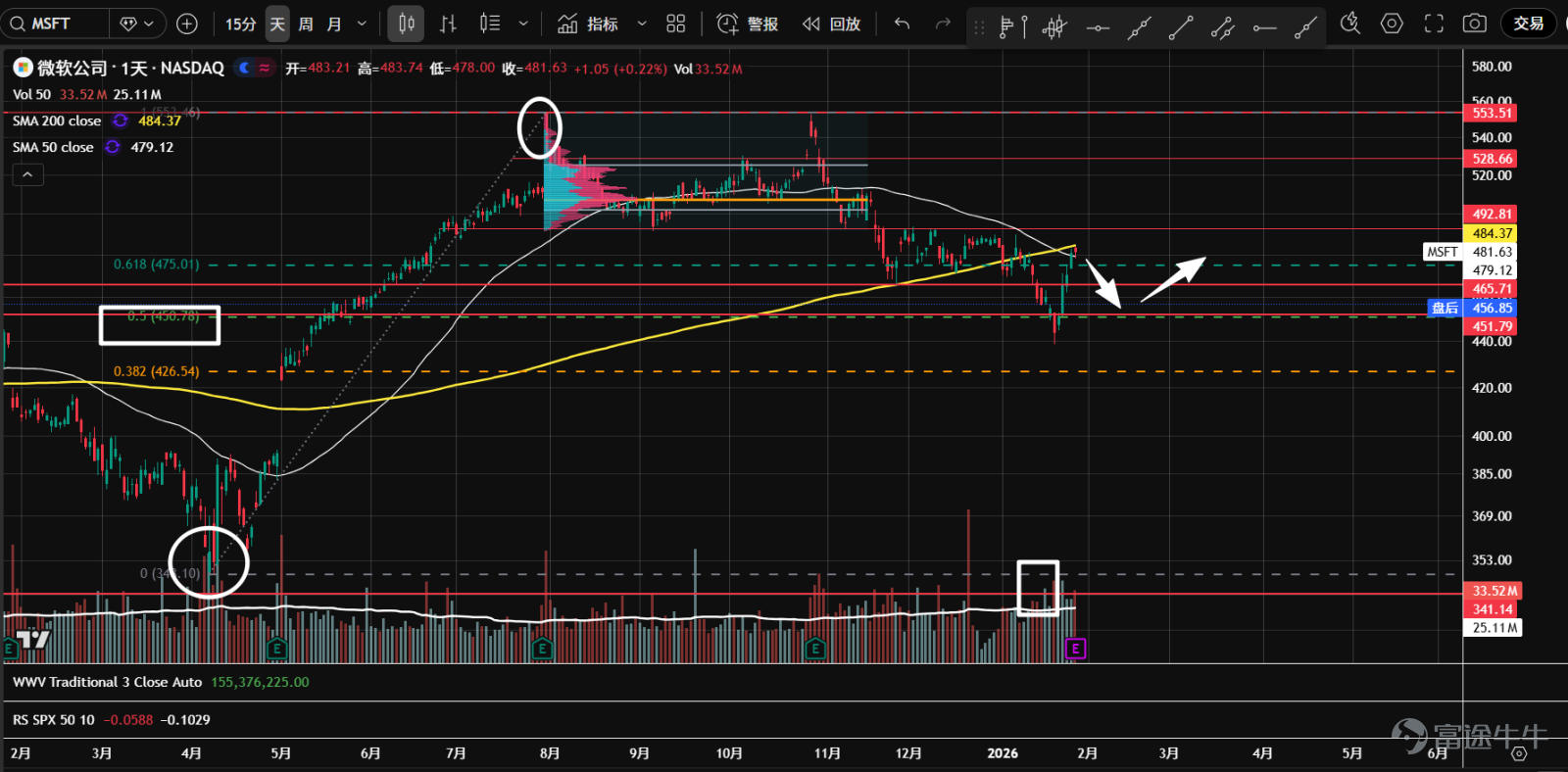Expand the indicators favorites dropdown
The width and height of the screenshot is (1568, 772).
click(x=642, y=24)
